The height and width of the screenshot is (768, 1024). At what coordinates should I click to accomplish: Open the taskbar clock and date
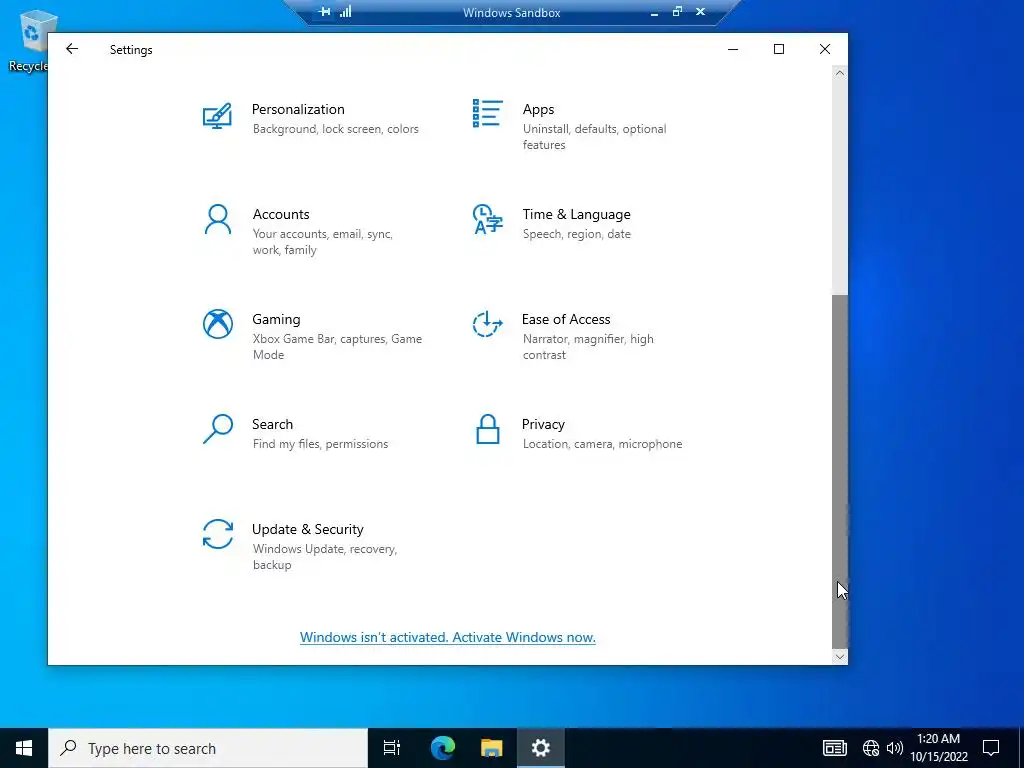point(938,748)
